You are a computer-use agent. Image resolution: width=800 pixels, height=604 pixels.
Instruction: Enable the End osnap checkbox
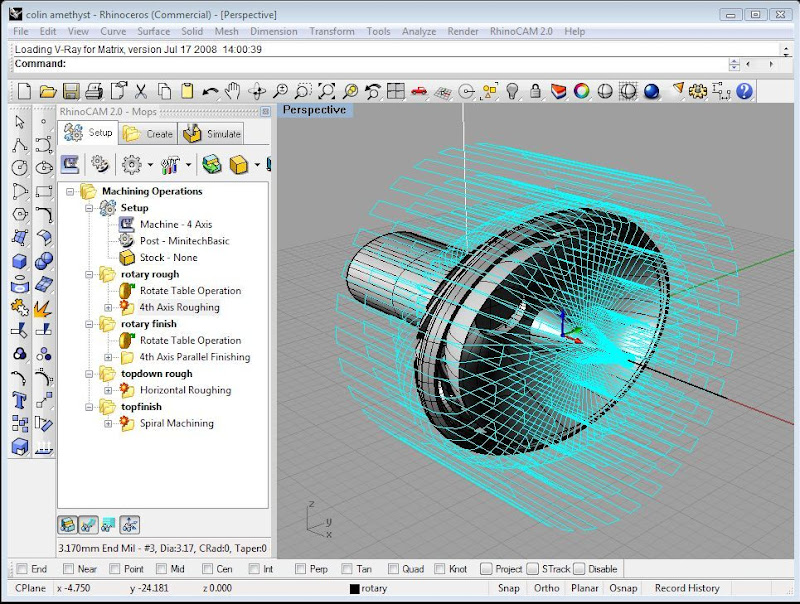[22, 569]
